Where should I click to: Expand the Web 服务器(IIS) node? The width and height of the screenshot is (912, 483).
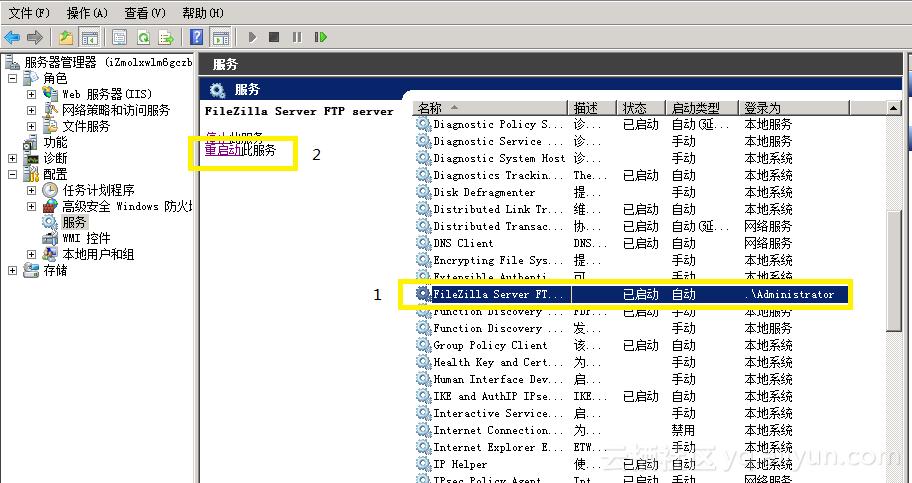[31, 94]
